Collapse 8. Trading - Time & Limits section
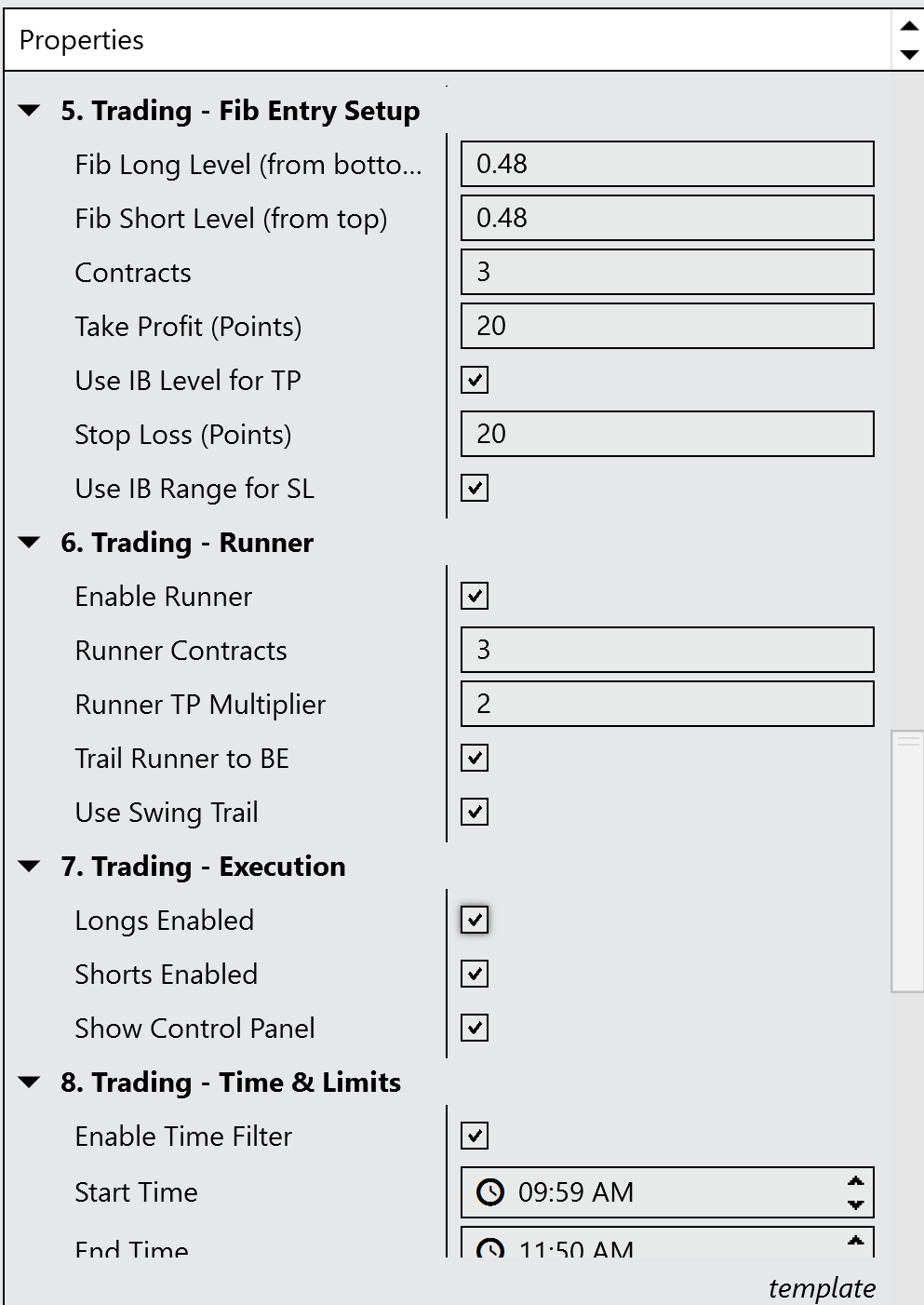Image resolution: width=924 pixels, height=1305 pixels. pyautogui.click(x=30, y=1083)
